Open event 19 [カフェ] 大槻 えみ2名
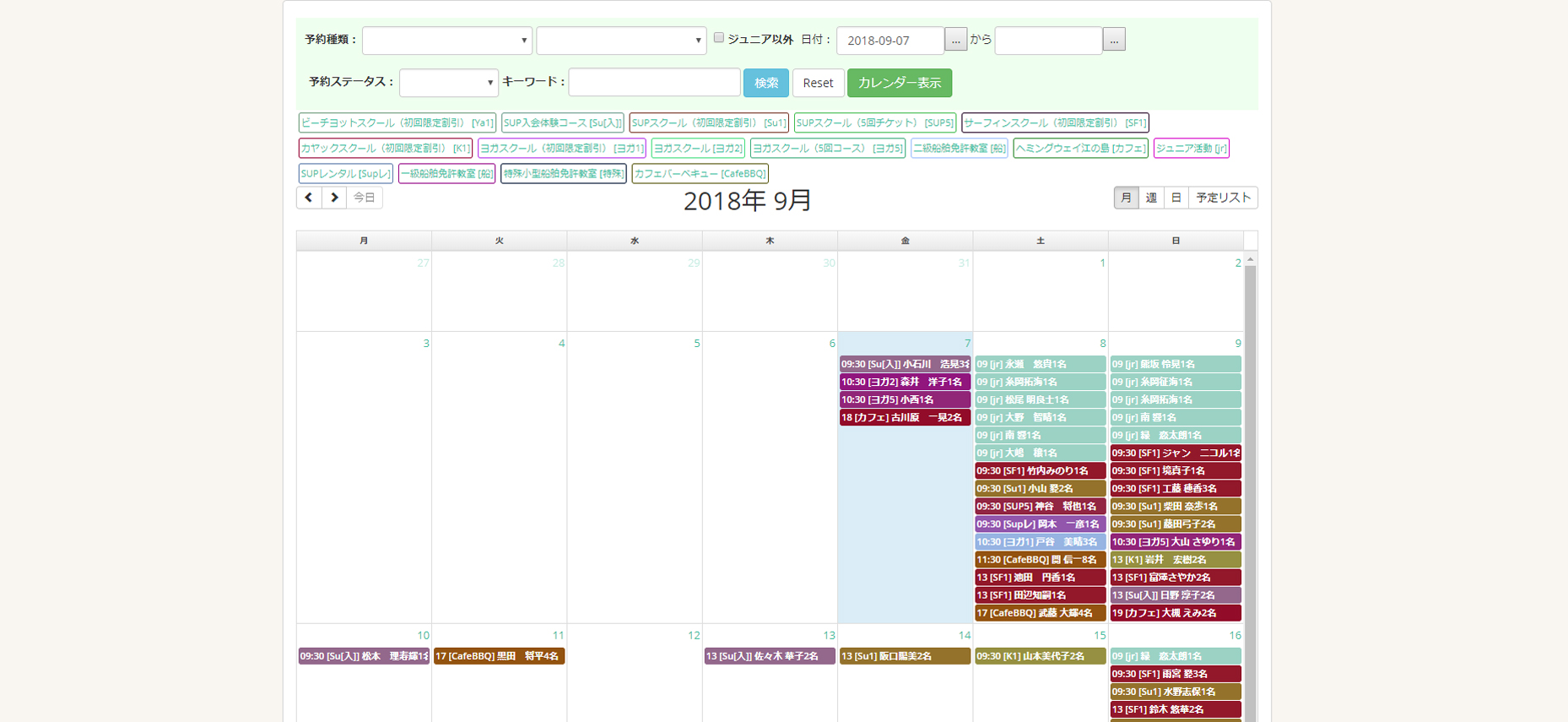 pos(1176,612)
